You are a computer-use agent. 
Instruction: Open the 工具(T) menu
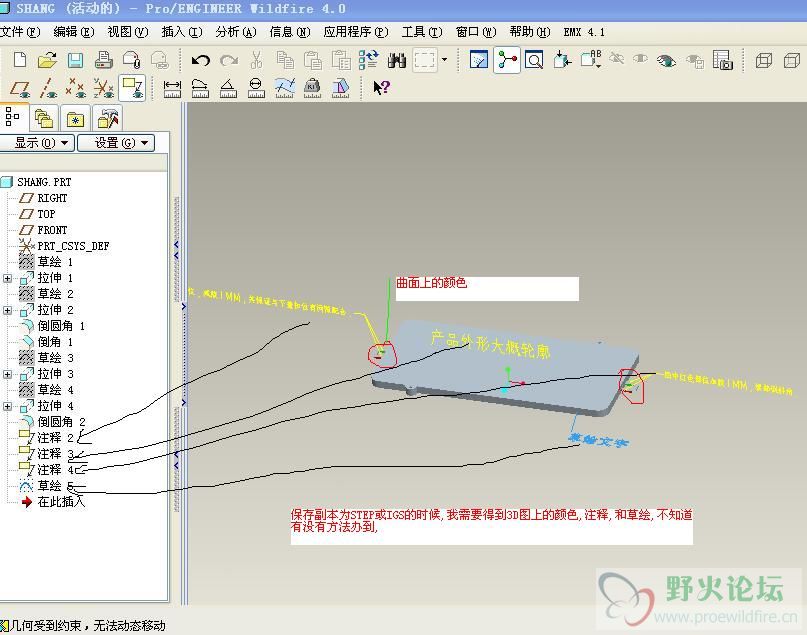point(422,32)
